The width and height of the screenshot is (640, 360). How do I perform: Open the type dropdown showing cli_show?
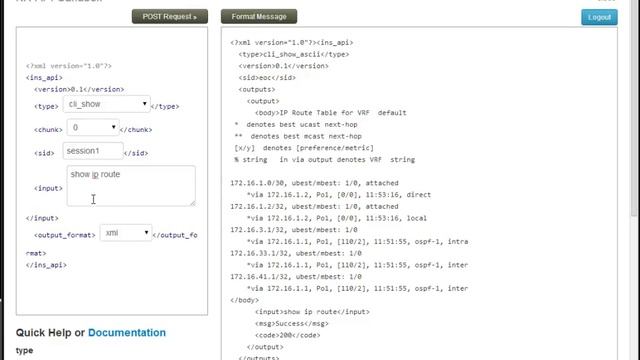107,104
